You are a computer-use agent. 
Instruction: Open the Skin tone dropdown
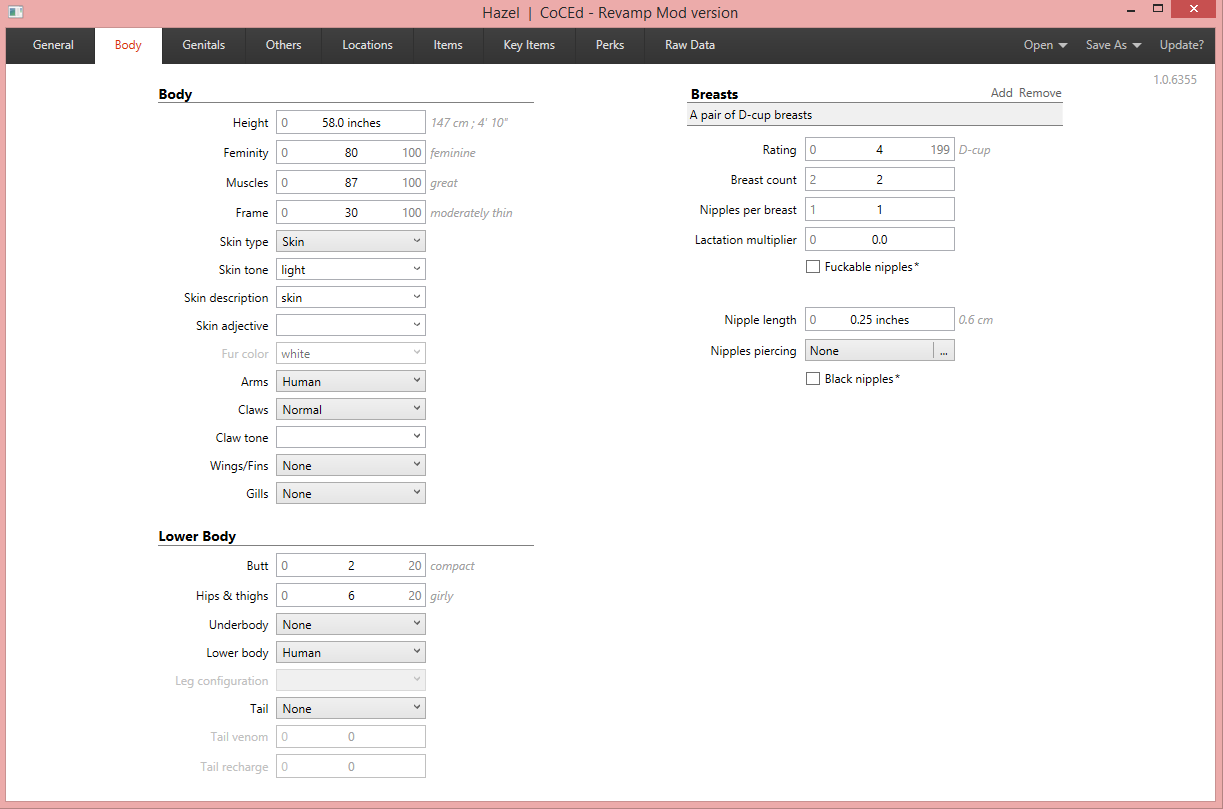point(350,269)
